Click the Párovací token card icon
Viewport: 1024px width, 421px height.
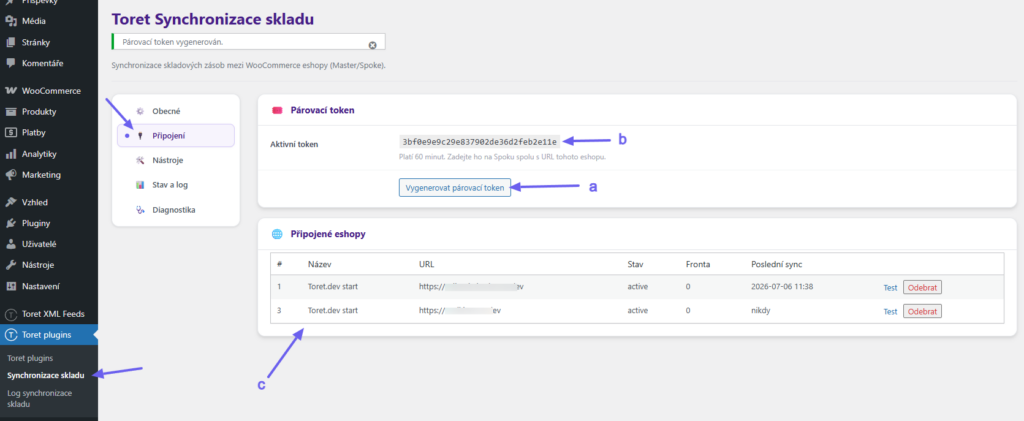[277, 110]
